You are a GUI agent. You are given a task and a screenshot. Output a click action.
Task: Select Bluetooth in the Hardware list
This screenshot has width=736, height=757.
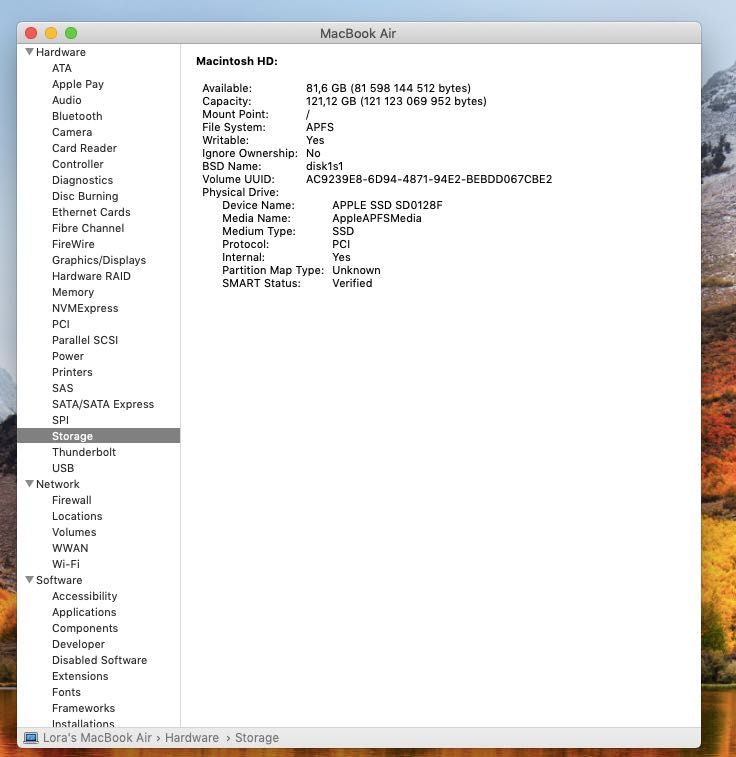click(77, 116)
